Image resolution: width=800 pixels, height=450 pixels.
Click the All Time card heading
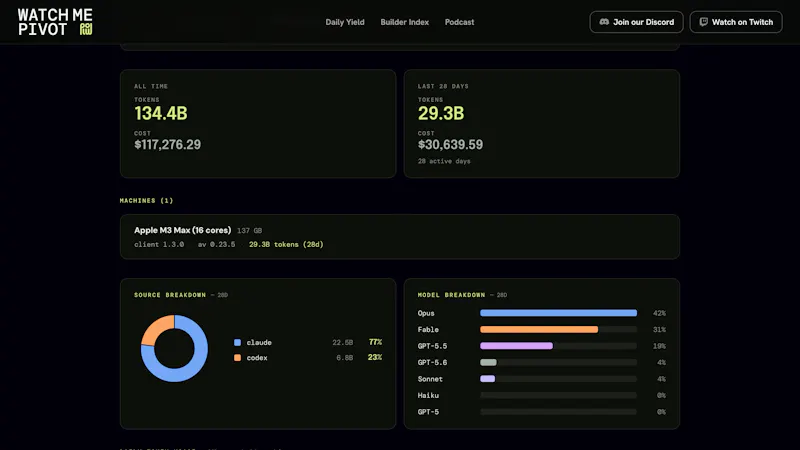(x=151, y=86)
